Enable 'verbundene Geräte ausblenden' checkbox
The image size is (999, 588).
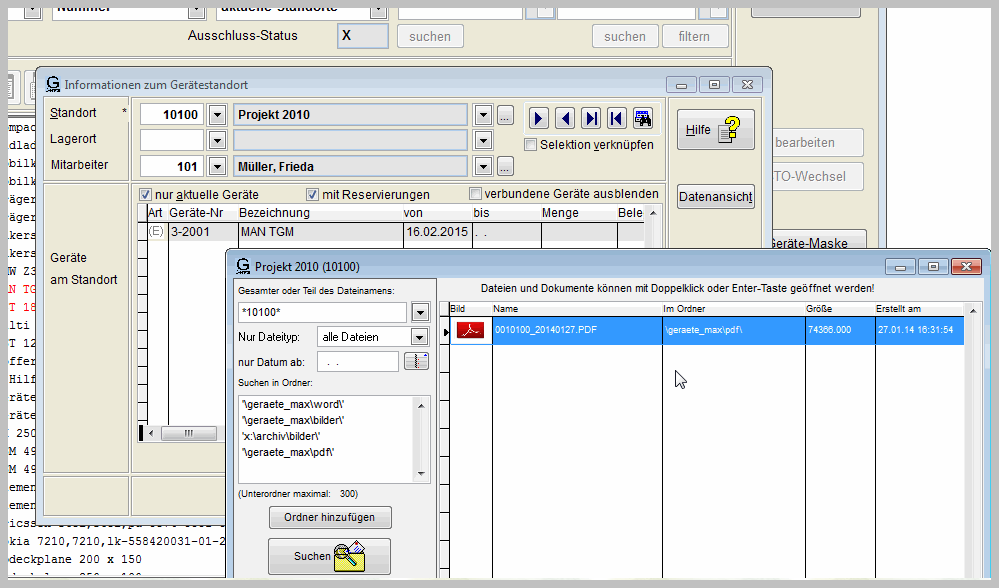click(x=476, y=194)
